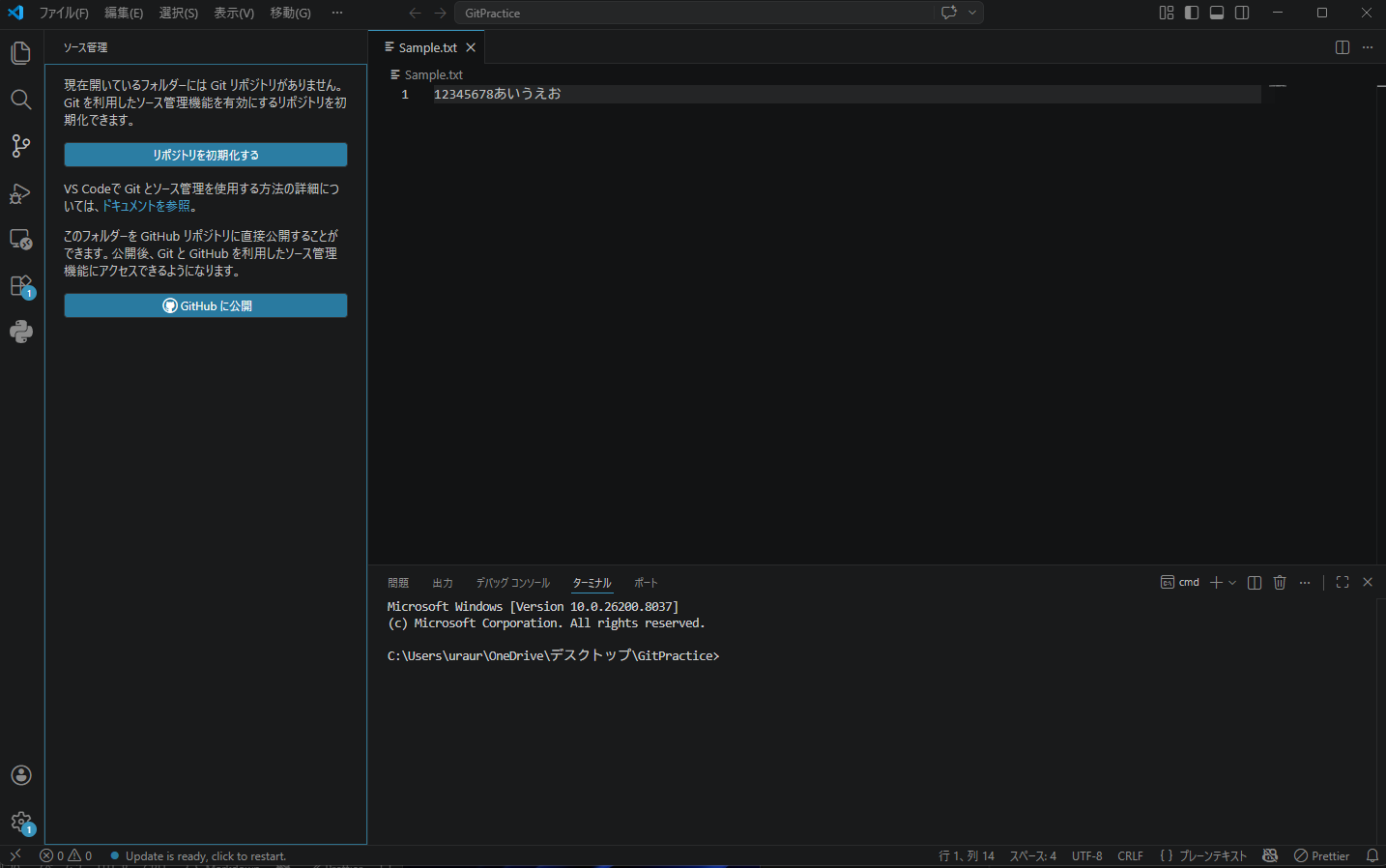This screenshot has height=868, width=1386.
Task: Toggle the bottom panel layout button
Action: tap(1217, 13)
